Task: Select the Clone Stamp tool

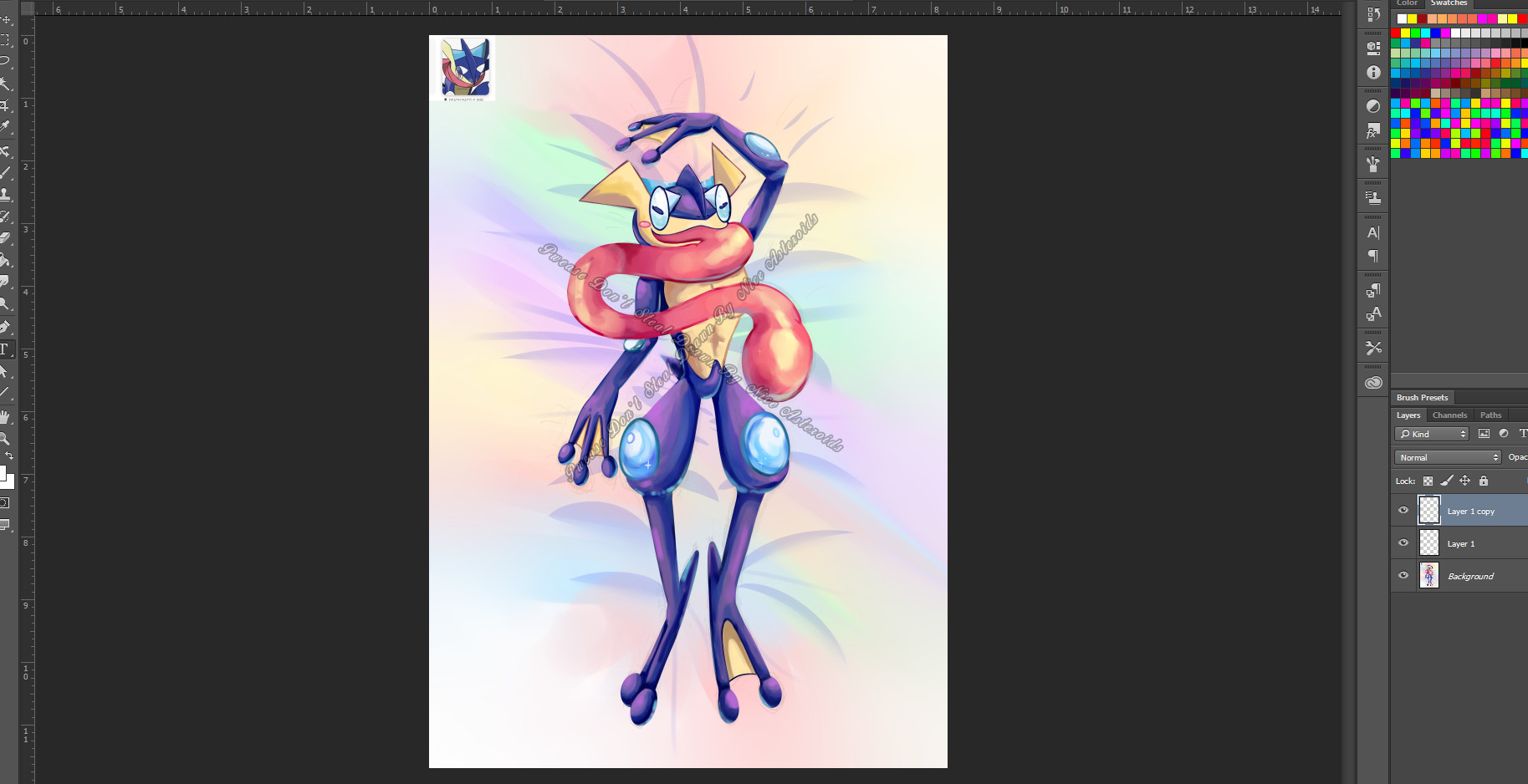Action: click(x=5, y=195)
